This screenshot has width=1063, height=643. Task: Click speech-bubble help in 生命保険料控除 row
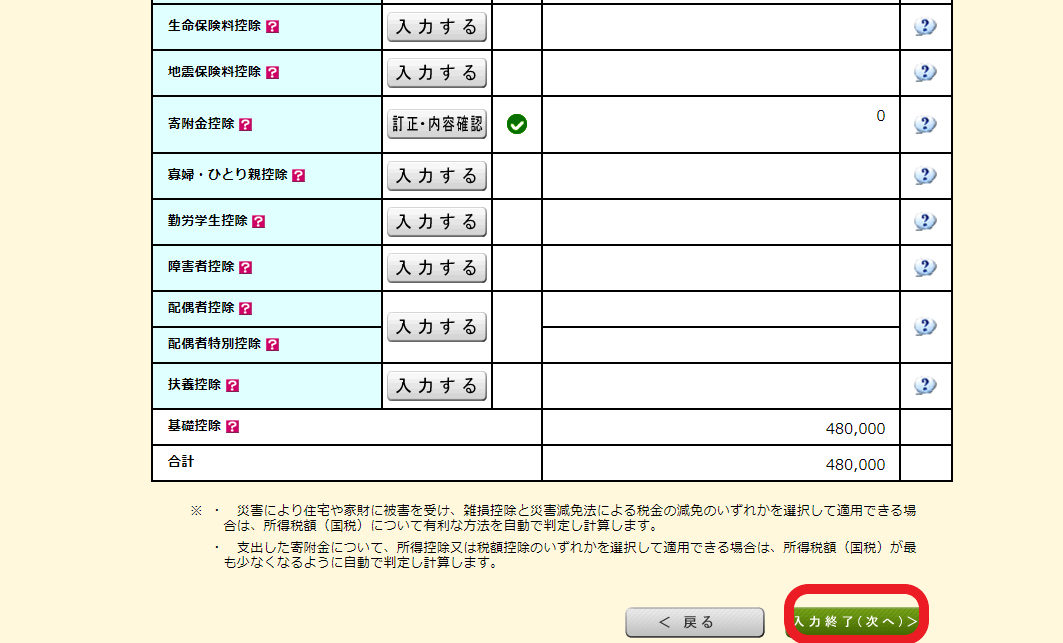click(x=925, y=26)
